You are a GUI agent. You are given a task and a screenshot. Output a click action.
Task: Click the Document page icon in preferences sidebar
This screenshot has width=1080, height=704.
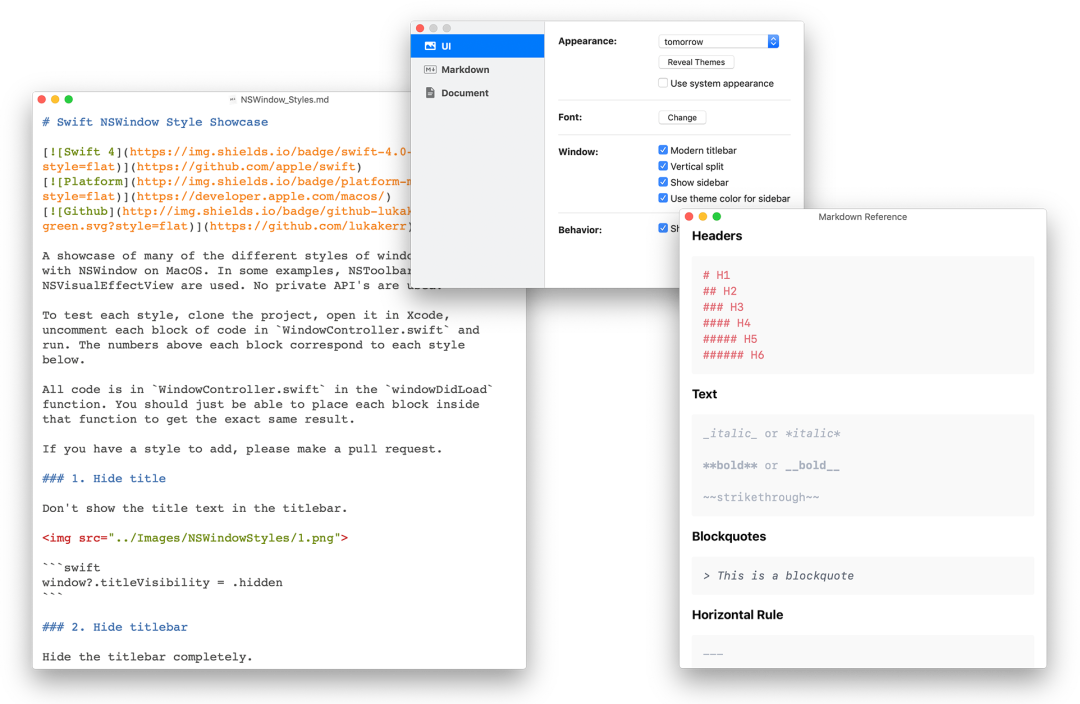[430, 93]
